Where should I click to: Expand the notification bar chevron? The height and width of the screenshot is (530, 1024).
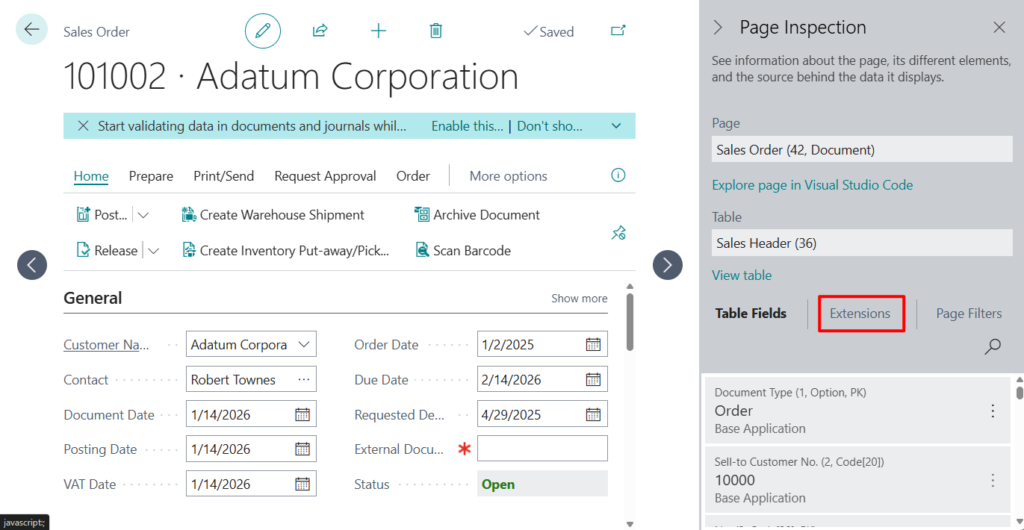pyautogui.click(x=616, y=126)
